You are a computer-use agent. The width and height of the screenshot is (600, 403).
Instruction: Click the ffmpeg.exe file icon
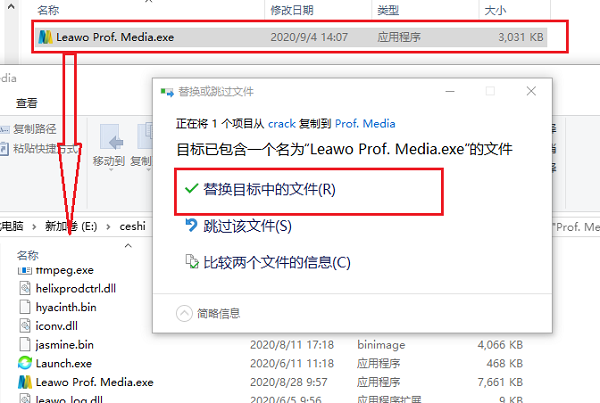(x=25, y=271)
